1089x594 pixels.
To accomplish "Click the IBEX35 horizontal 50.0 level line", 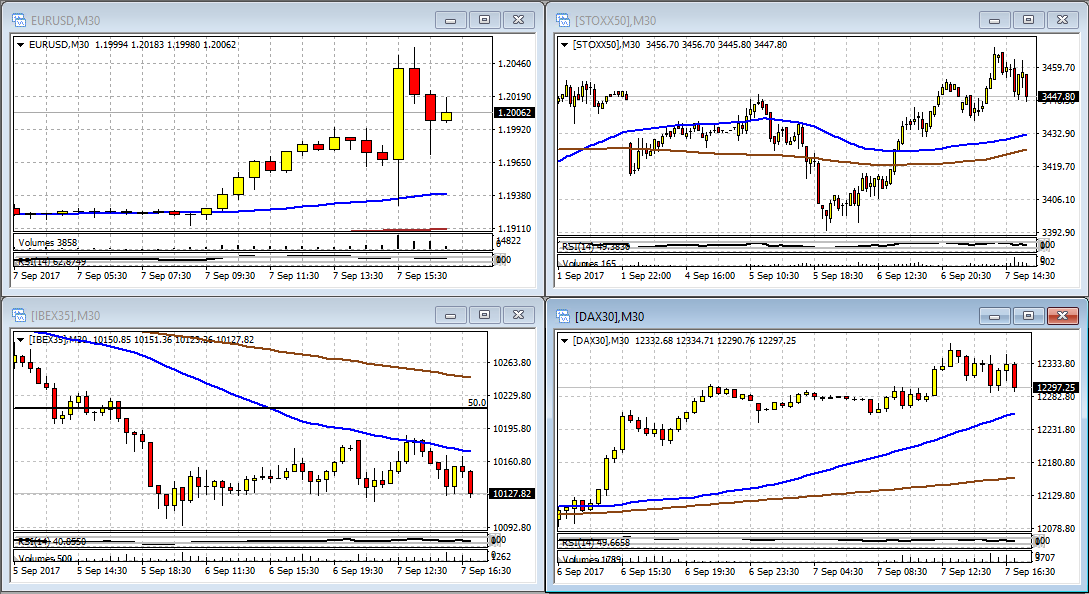I will 251,408.
